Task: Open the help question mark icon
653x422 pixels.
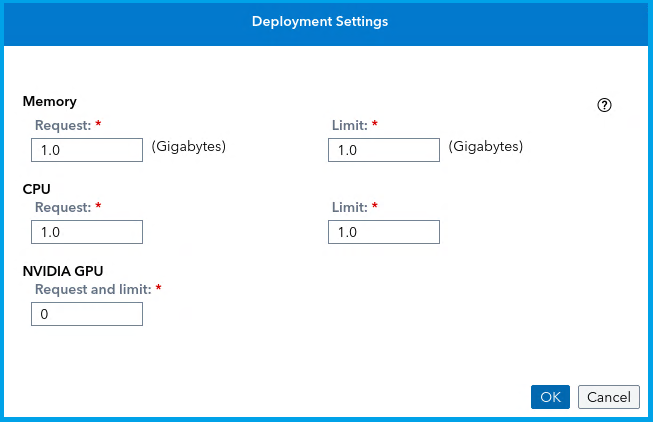Action: pos(604,105)
